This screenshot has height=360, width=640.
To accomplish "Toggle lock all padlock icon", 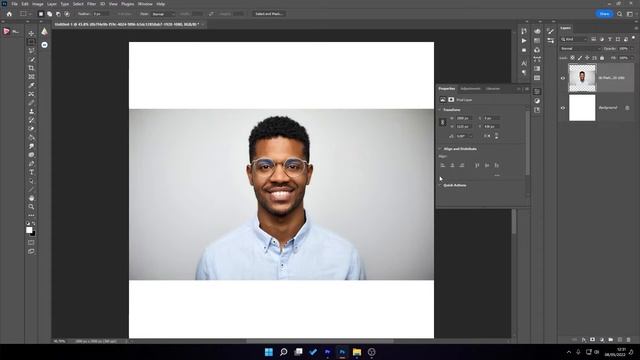I will tap(602, 58).
